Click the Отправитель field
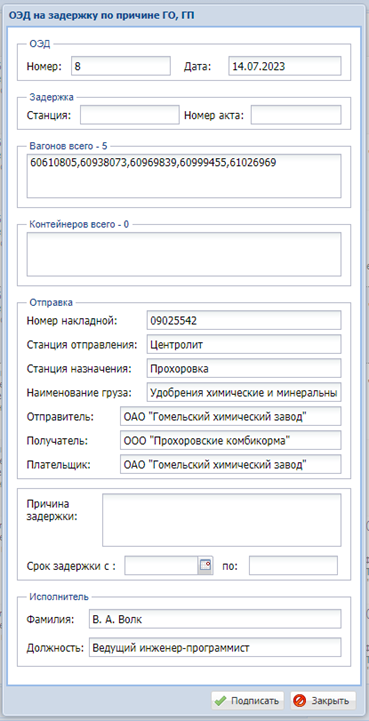 point(231,416)
